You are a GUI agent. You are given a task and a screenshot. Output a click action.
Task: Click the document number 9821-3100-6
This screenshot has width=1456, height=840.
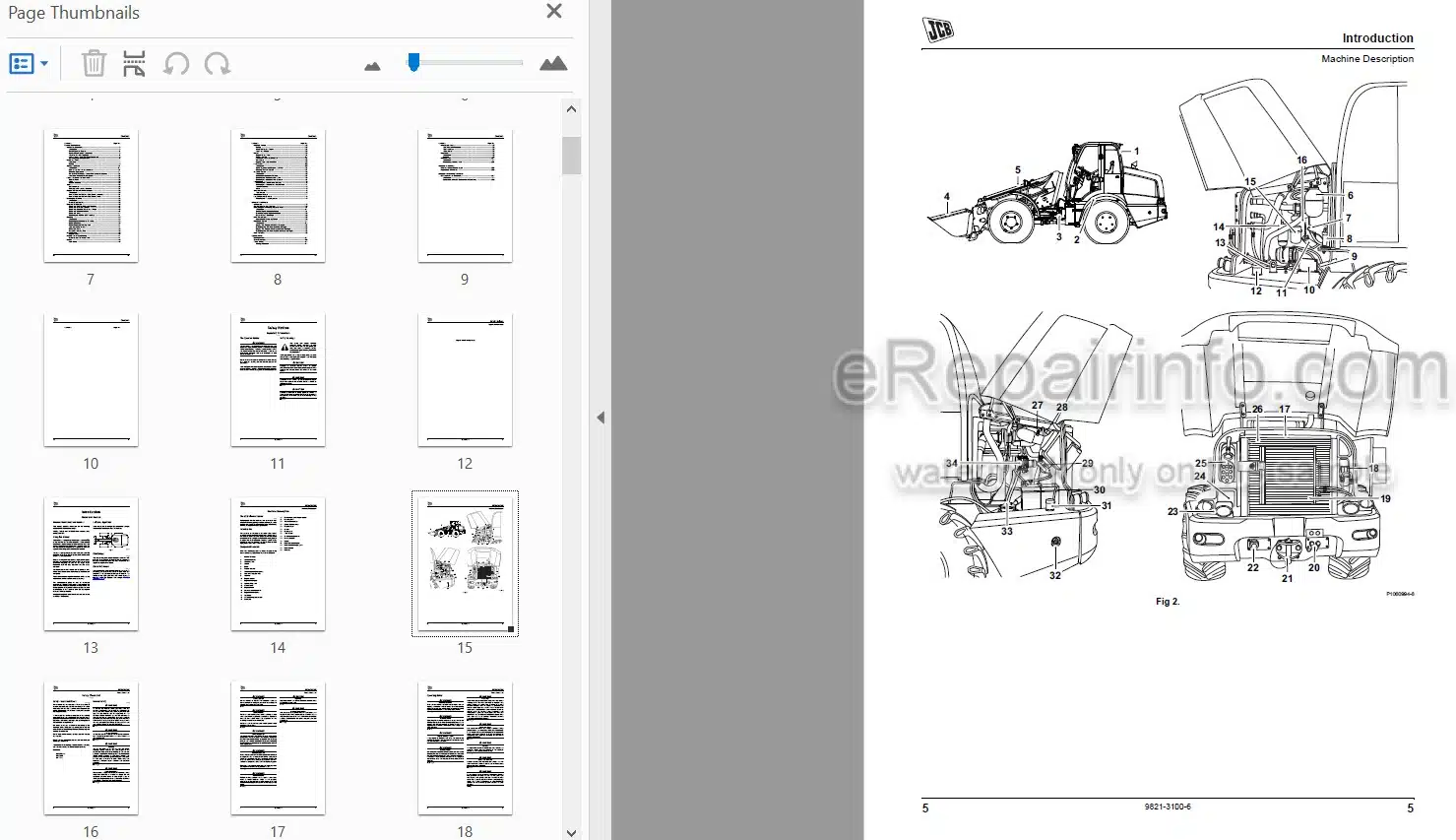(x=1168, y=807)
